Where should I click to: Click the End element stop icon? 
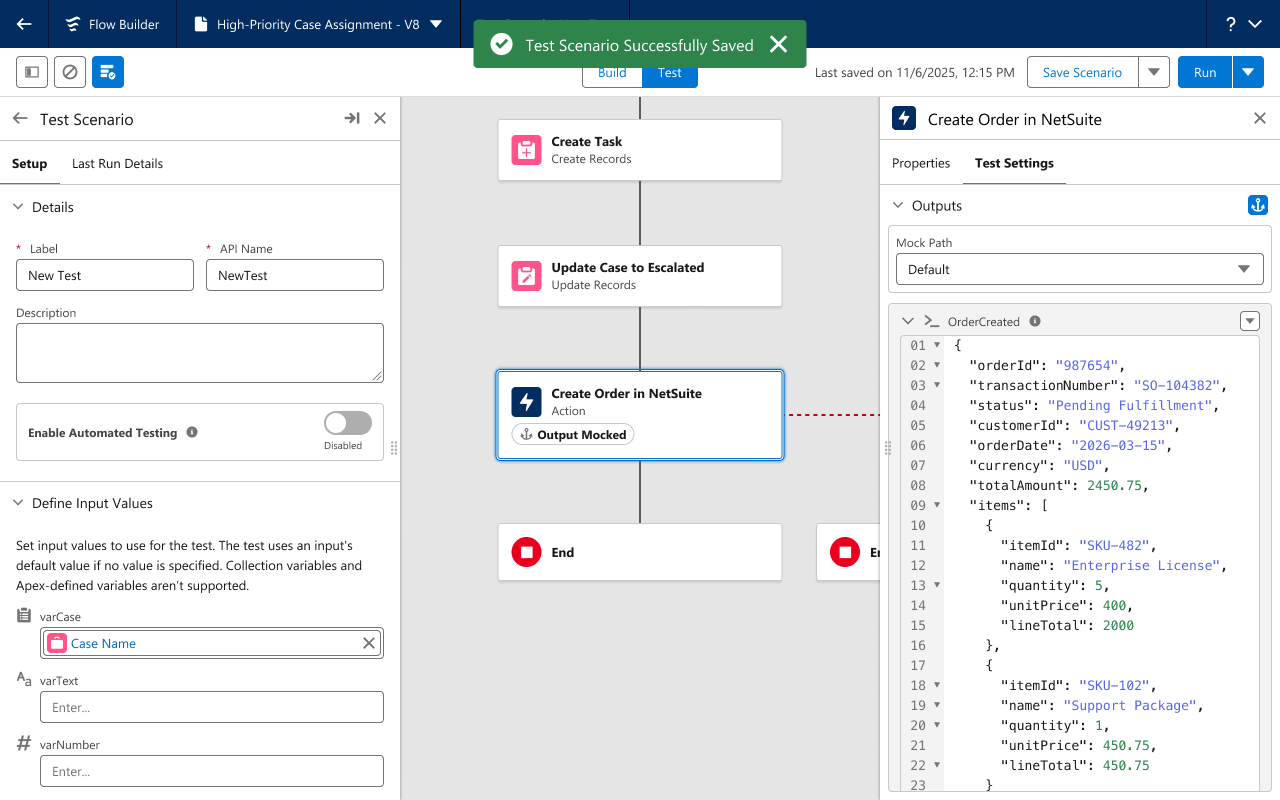[x=526, y=552]
